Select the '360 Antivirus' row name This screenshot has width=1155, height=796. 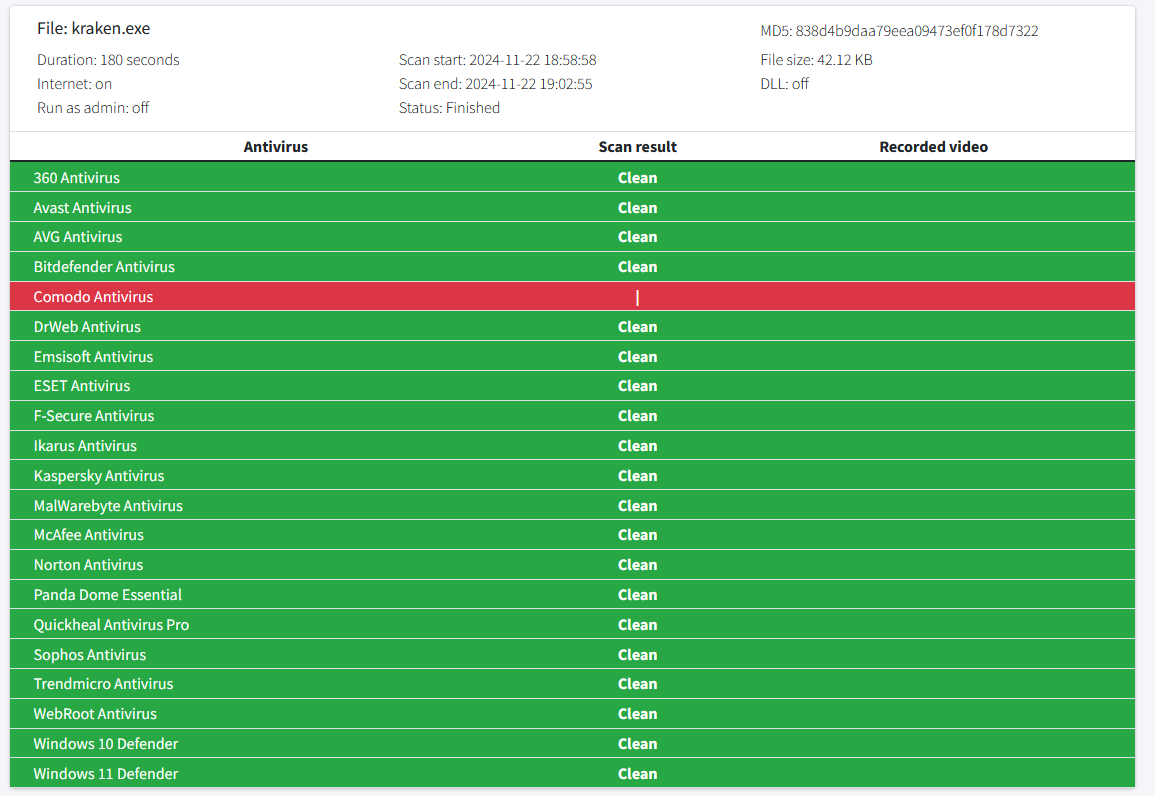77,177
